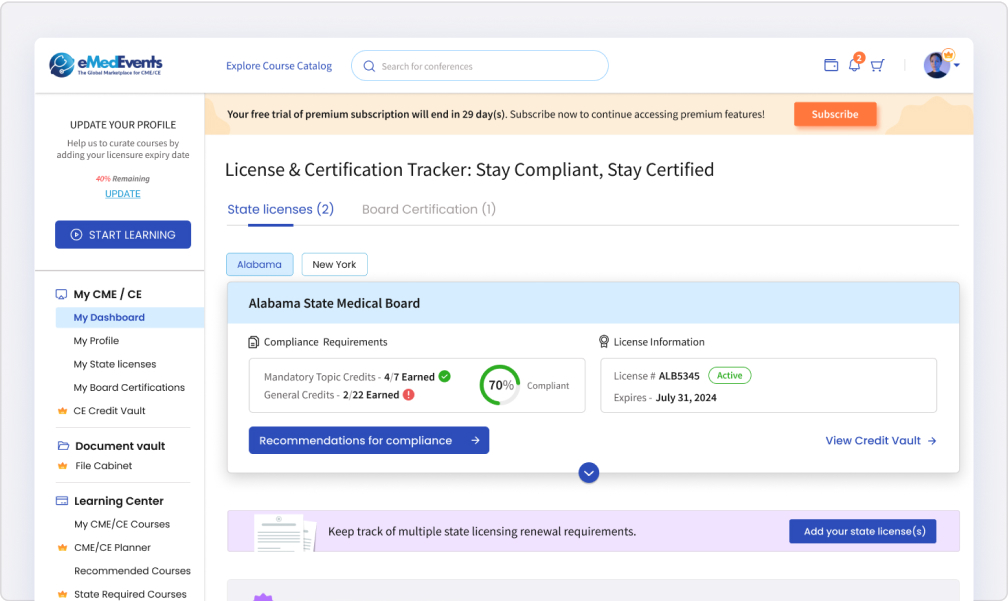Open the wallet icon in header
The height and width of the screenshot is (601, 1008).
coord(831,65)
